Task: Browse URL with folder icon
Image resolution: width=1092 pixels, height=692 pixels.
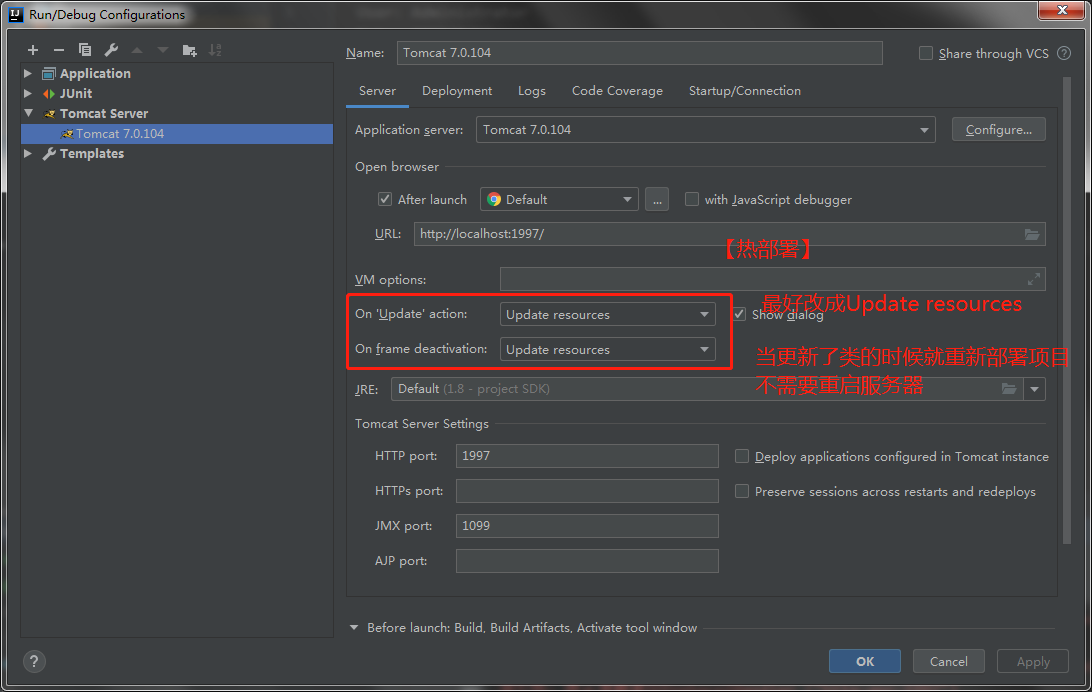Action: click(x=1031, y=235)
